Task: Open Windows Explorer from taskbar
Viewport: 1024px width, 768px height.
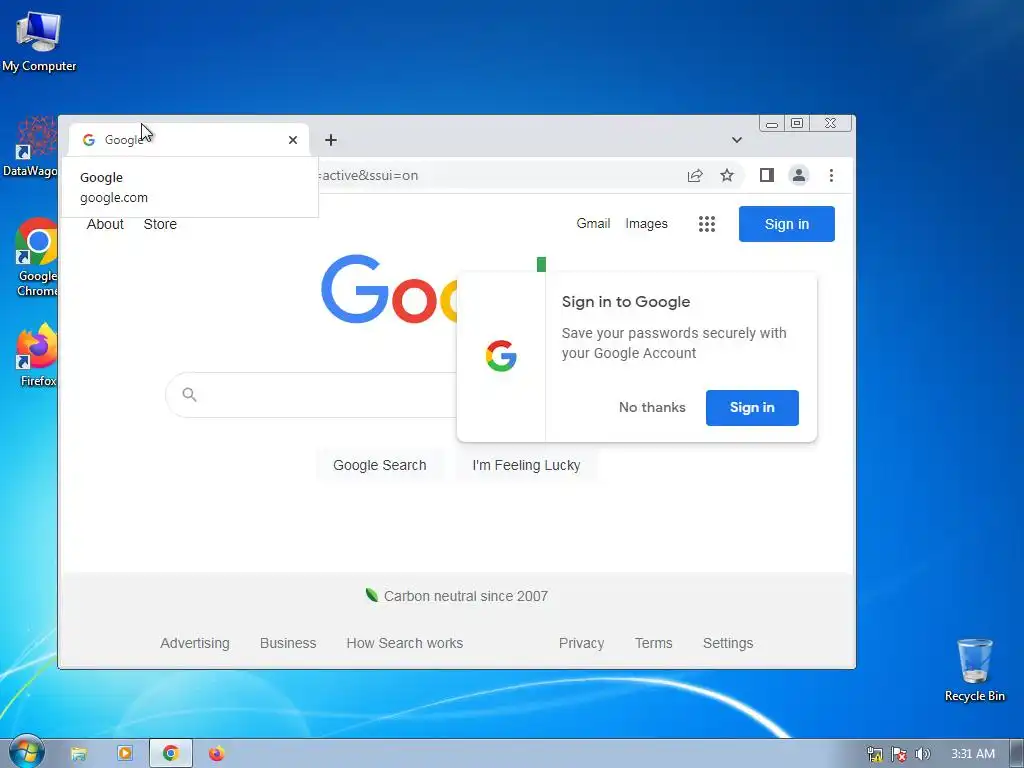Action: pos(78,754)
